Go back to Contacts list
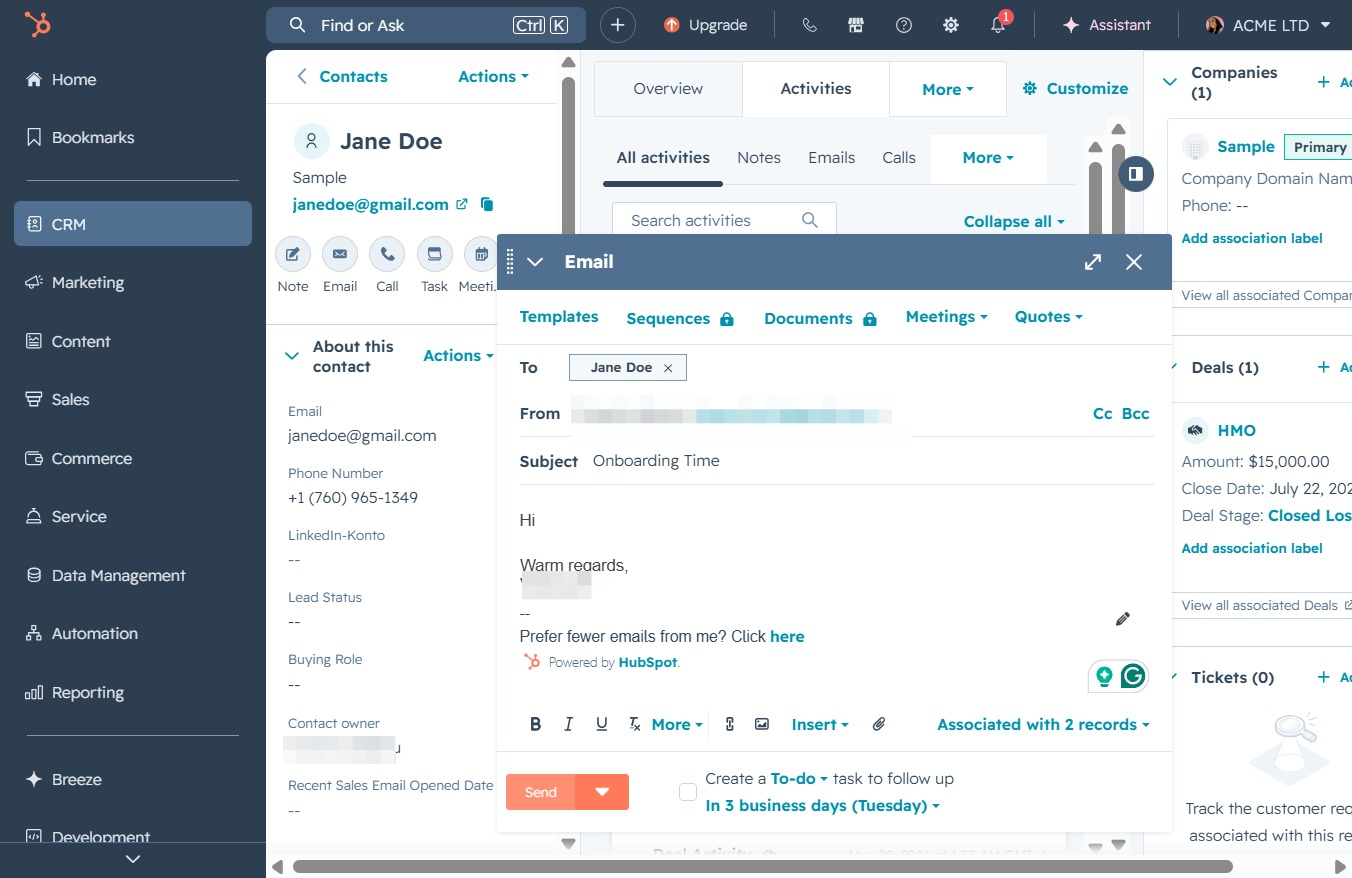 tap(341, 77)
